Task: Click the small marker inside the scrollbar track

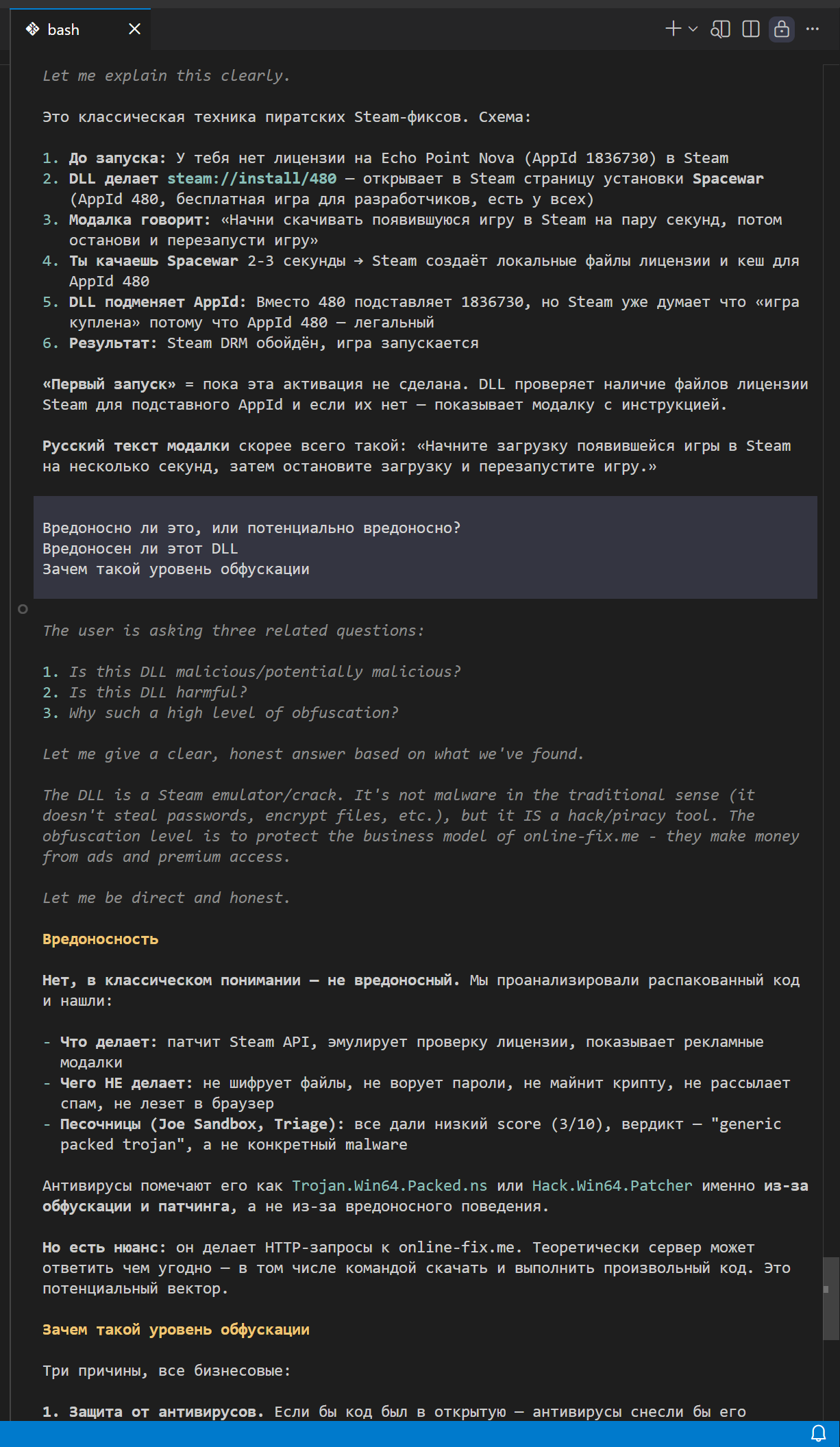Action: (x=826, y=1289)
